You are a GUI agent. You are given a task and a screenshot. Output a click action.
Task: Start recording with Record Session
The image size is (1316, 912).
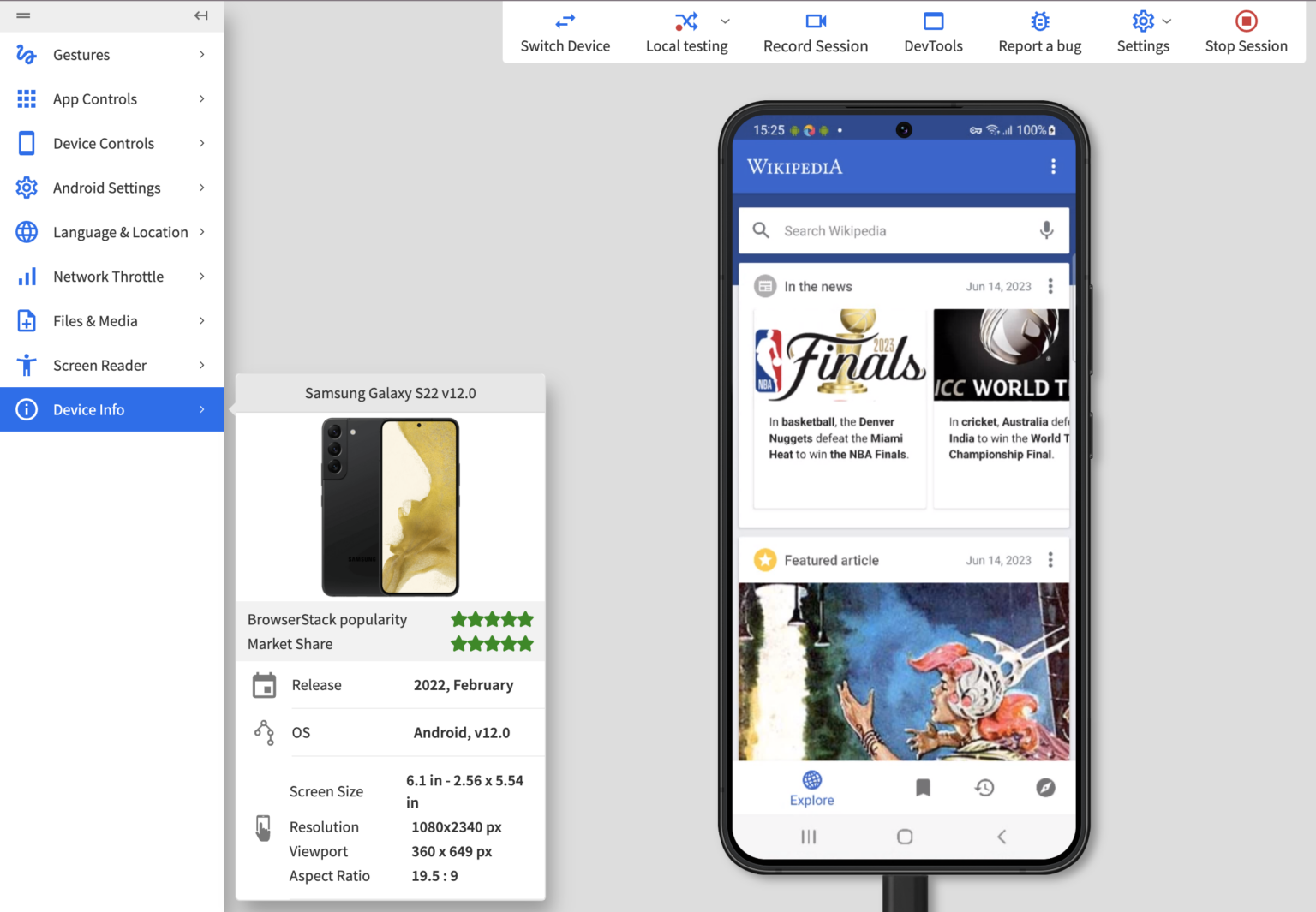point(815,32)
